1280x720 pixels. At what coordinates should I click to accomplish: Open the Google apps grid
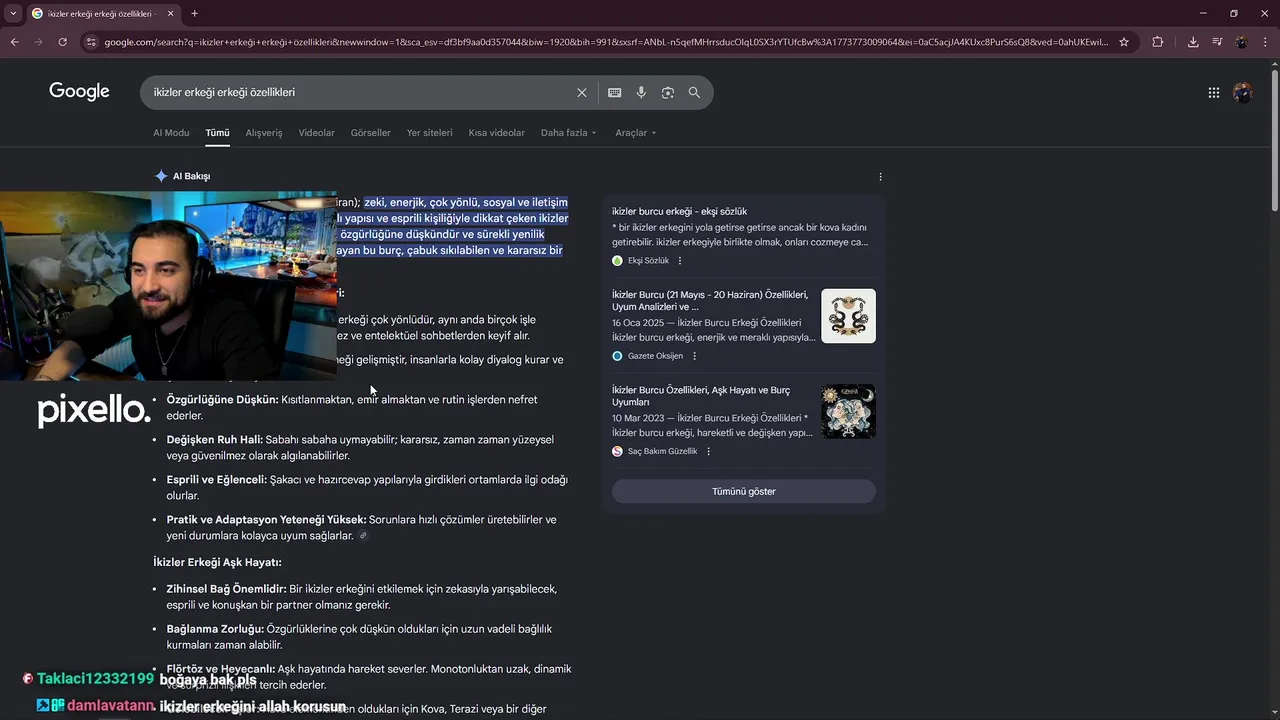(x=1213, y=92)
